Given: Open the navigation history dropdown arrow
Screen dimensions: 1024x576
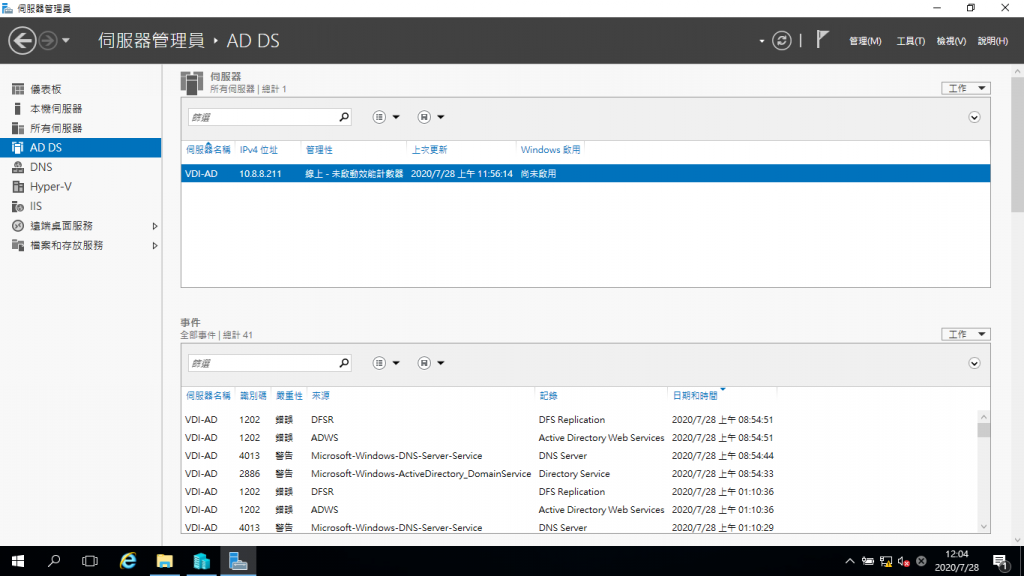Looking at the screenshot, I should [66, 40].
